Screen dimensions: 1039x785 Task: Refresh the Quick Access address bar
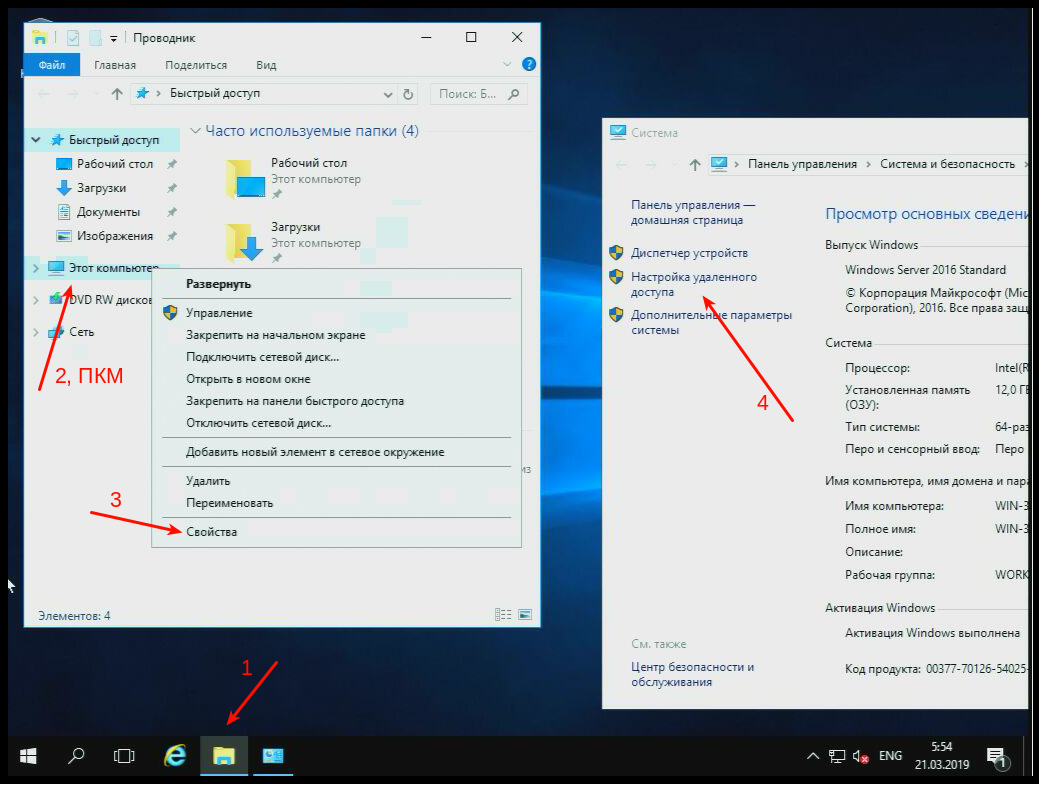pos(408,94)
